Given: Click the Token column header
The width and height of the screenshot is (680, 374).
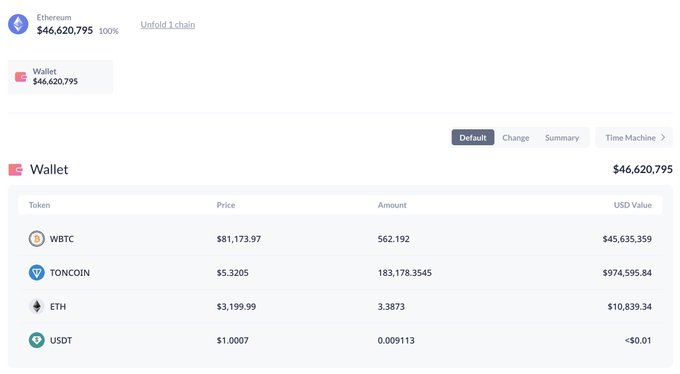Looking at the screenshot, I should (39, 205).
